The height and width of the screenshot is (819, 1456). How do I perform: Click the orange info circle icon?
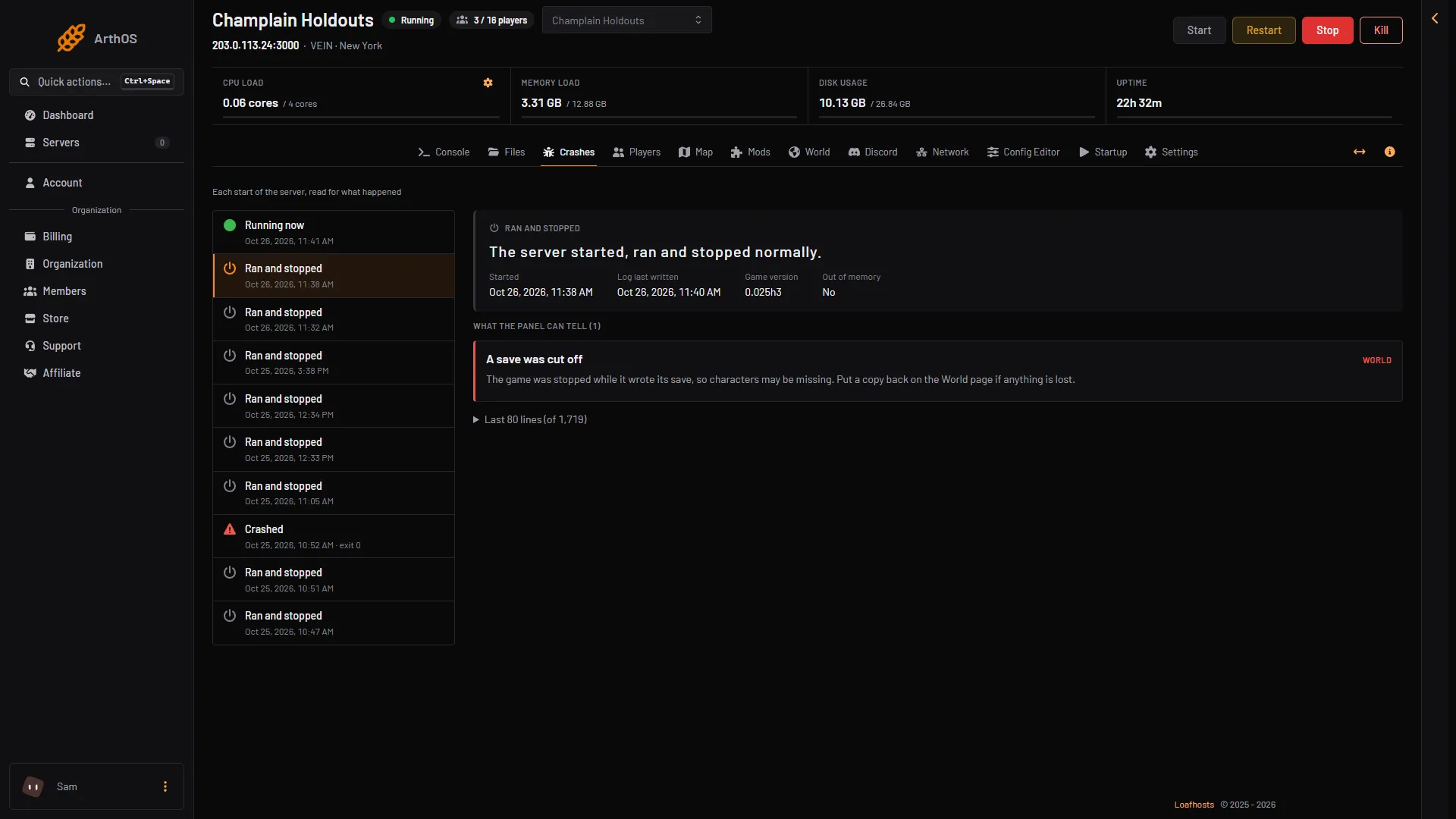pos(1389,152)
